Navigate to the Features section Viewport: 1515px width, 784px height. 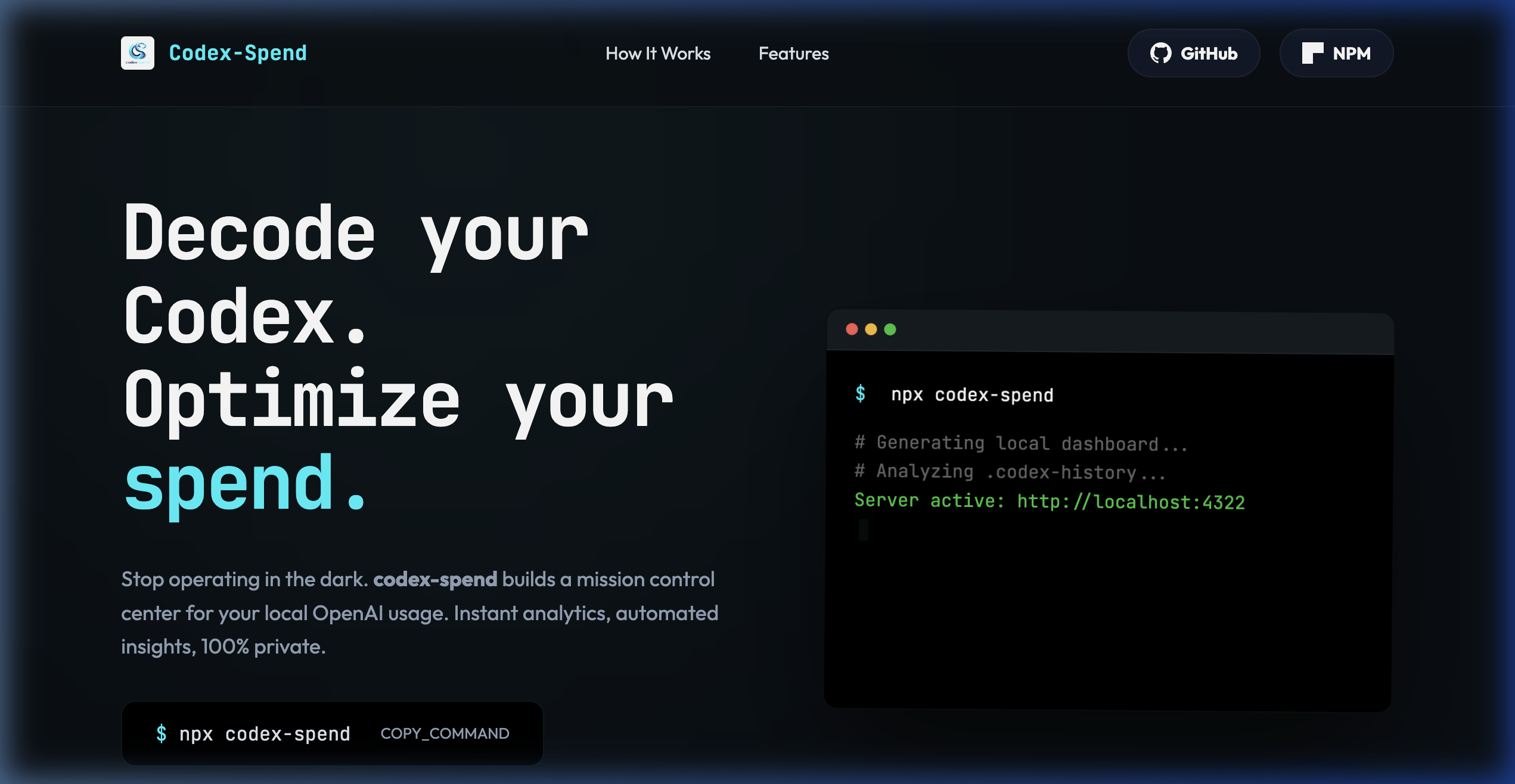tap(793, 54)
